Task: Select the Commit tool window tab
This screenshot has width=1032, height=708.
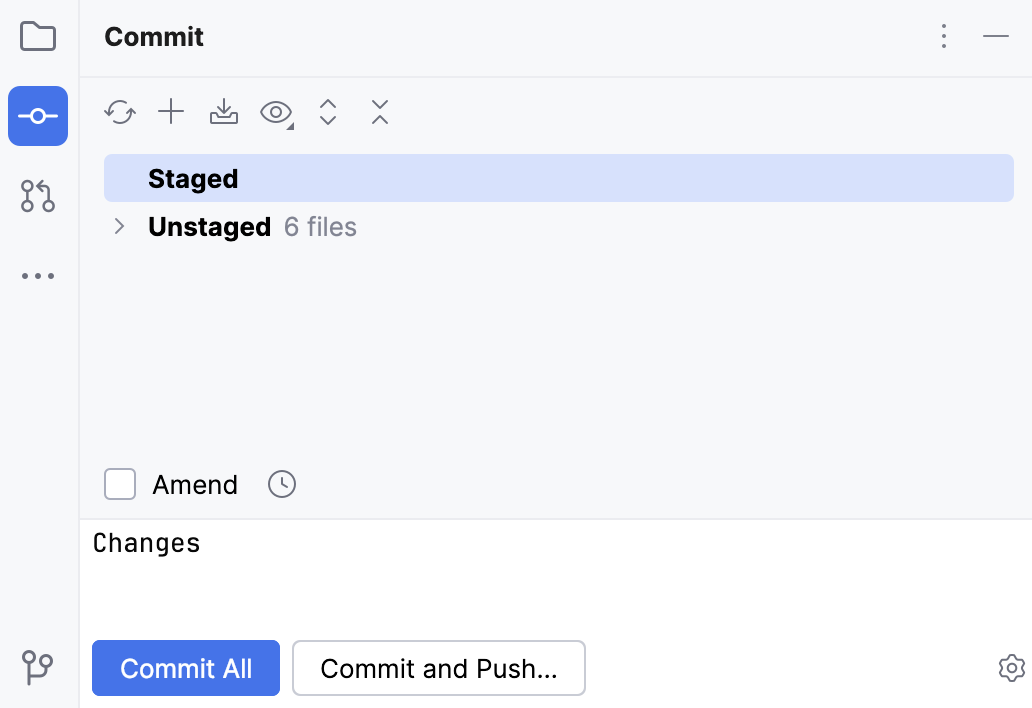Action: coord(38,116)
